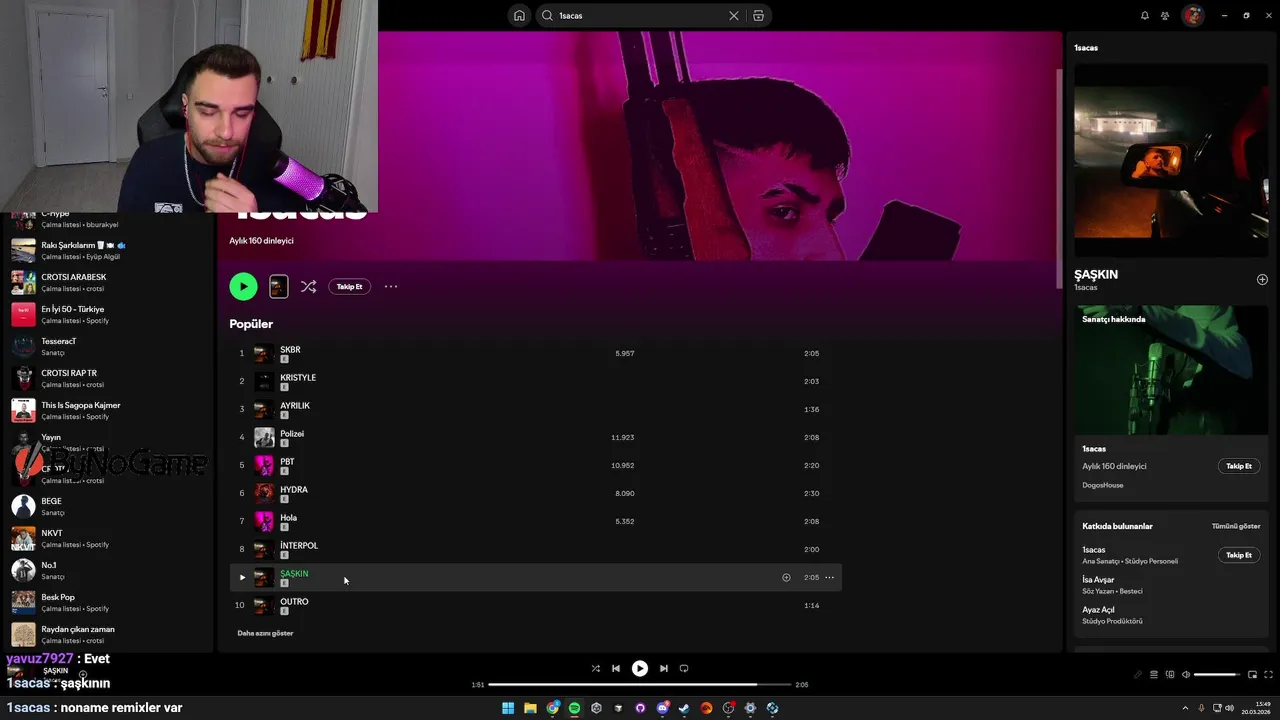This screenshot has height=720, width=1280.
Task: Go to Spotify Home via the house icon
Action: pyautogui.click(x=519, y=16)
